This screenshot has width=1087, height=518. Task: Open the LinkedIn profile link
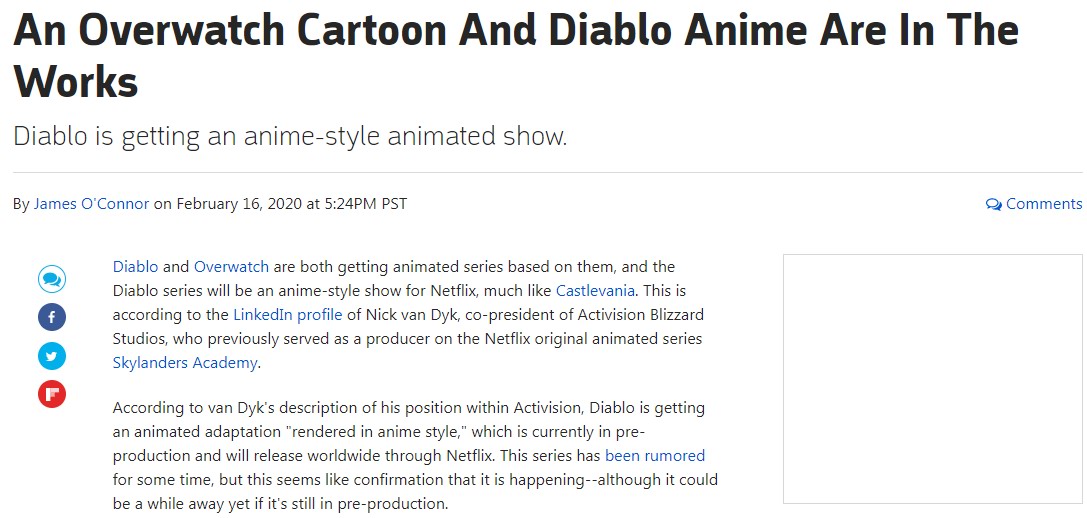288,315
